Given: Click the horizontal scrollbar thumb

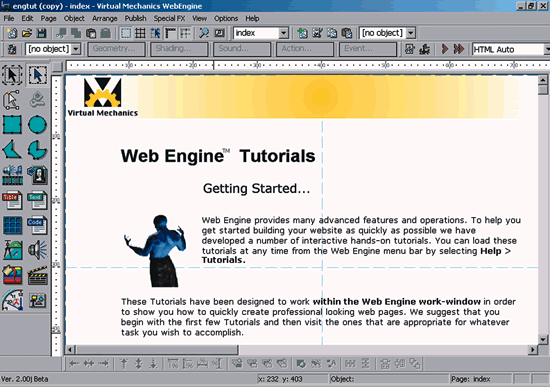Looking at the screenshot, I should pyautogui.click(x=156, y=349).
